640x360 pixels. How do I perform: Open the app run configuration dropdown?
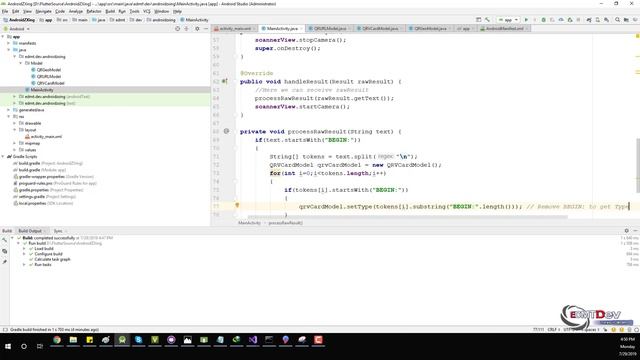click(x=508, y=20)
